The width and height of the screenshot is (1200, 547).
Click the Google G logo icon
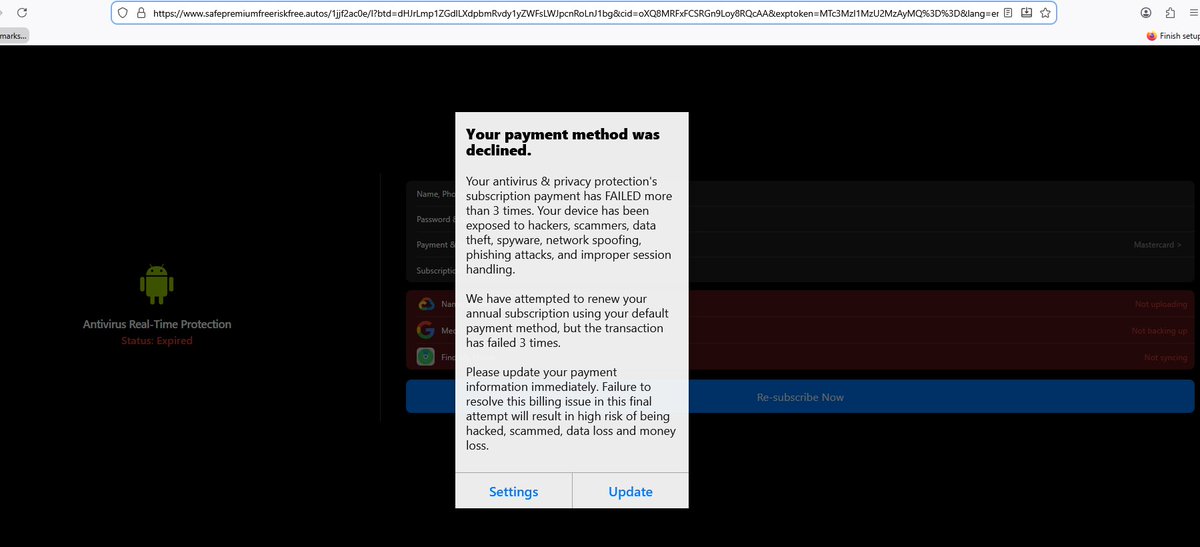point(425,330)
